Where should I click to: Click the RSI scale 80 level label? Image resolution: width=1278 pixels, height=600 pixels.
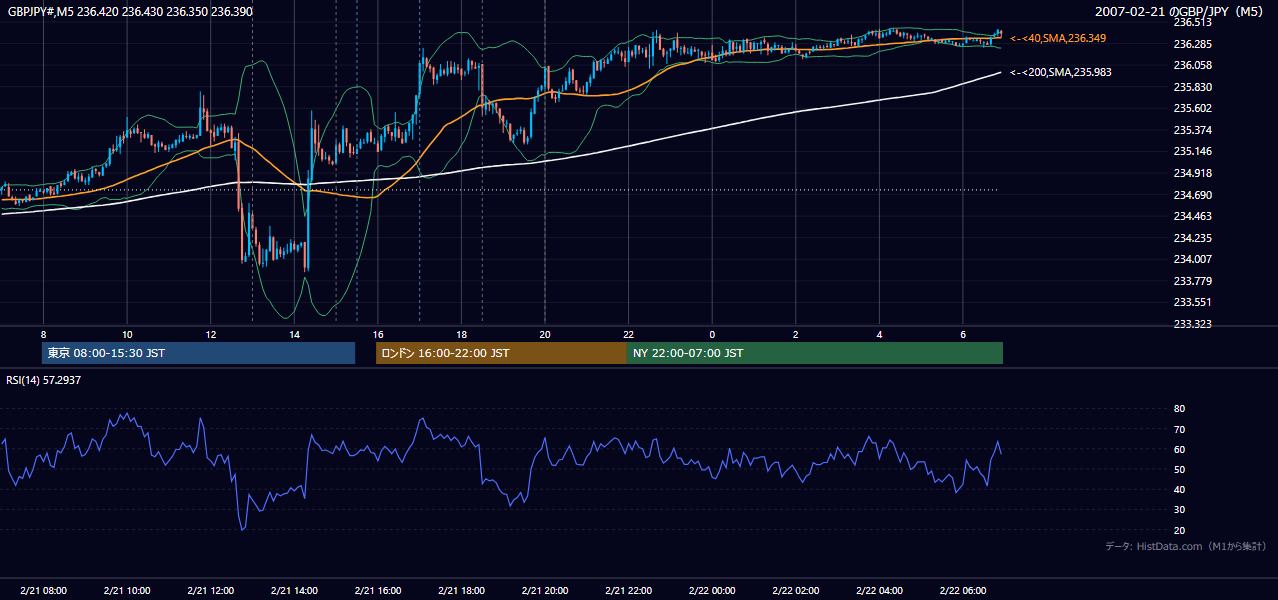tap(1179, 409)
